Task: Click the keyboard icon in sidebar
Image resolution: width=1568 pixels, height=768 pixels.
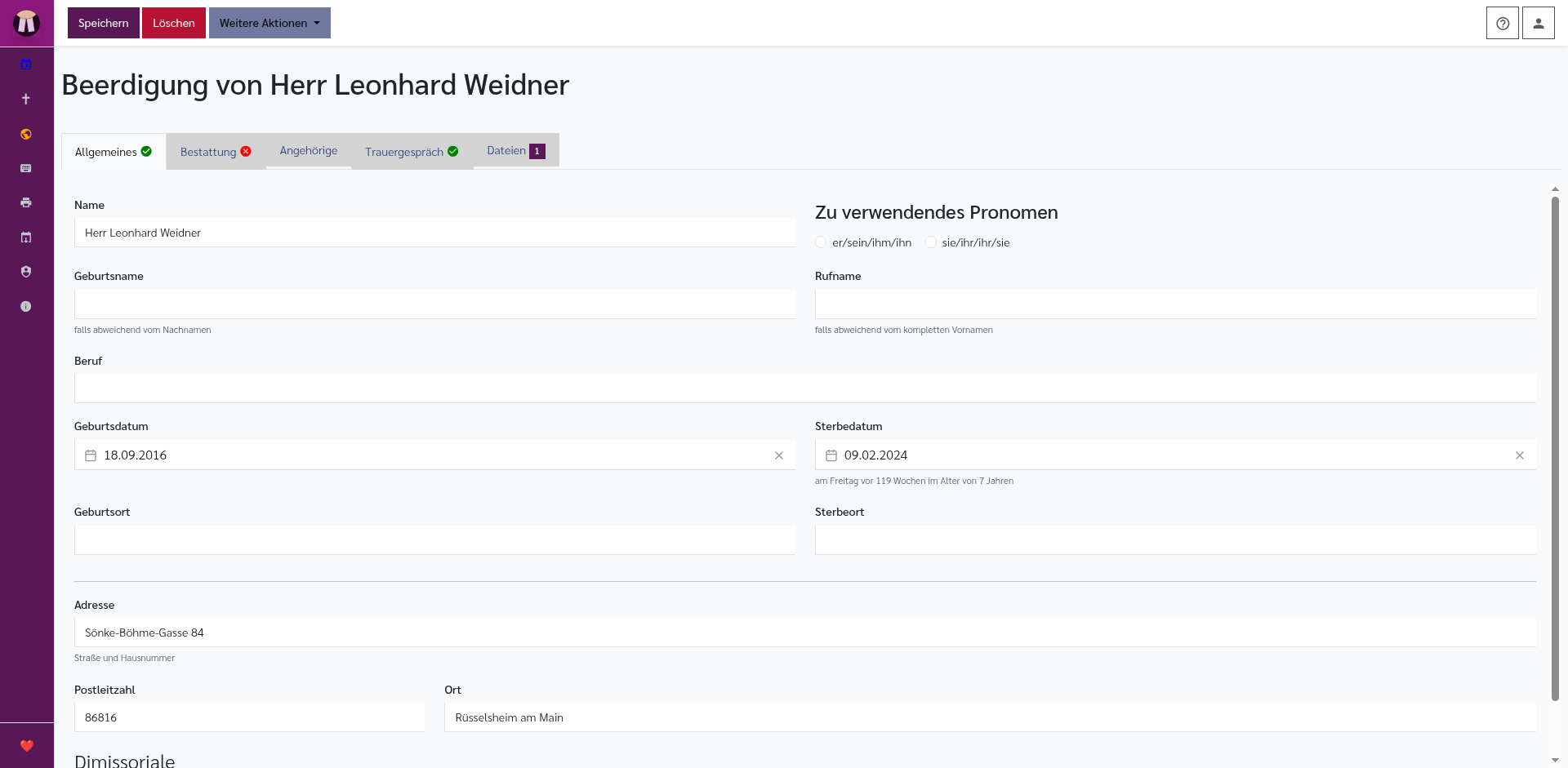Action: 26,168
